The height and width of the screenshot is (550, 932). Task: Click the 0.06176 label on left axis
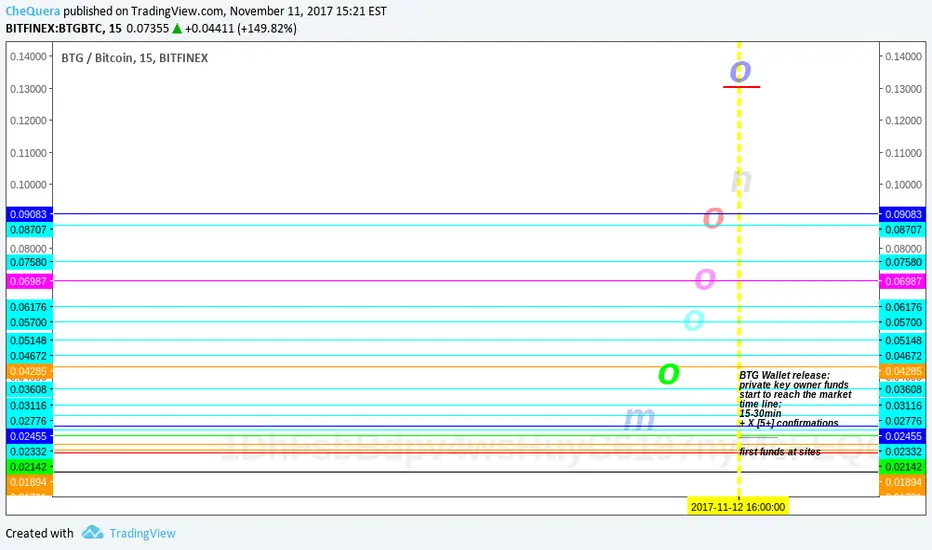(29, 307)
